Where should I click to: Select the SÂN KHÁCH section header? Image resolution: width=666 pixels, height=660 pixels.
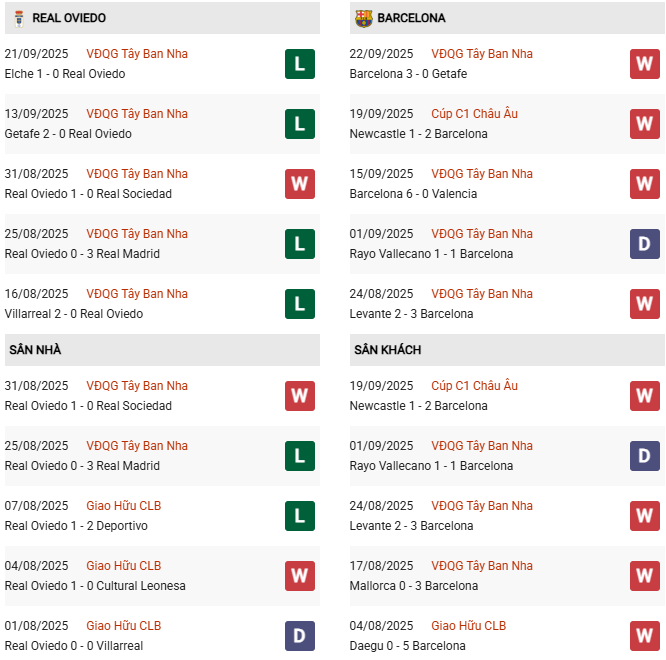point(387,350)
